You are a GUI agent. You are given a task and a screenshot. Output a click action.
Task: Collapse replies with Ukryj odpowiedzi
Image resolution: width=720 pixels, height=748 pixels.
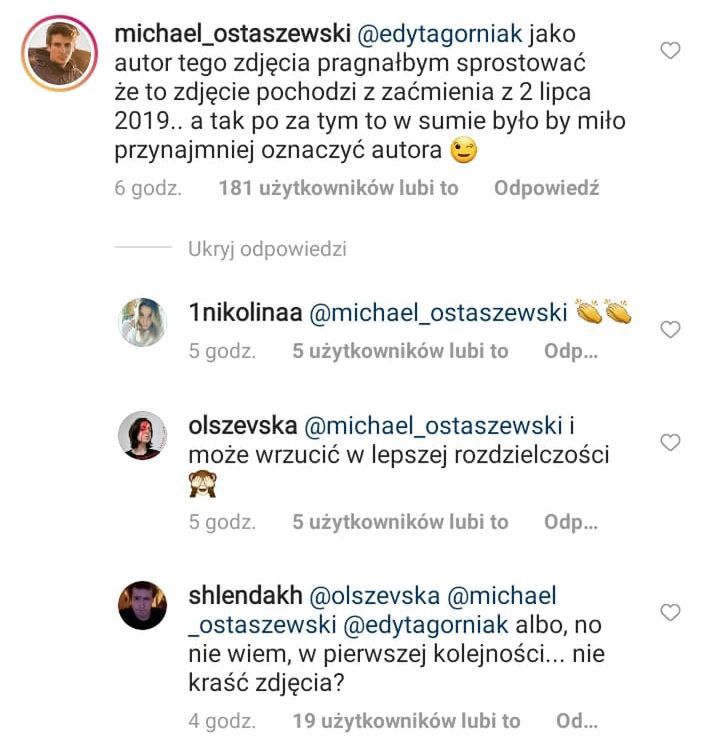click(267, 249)
